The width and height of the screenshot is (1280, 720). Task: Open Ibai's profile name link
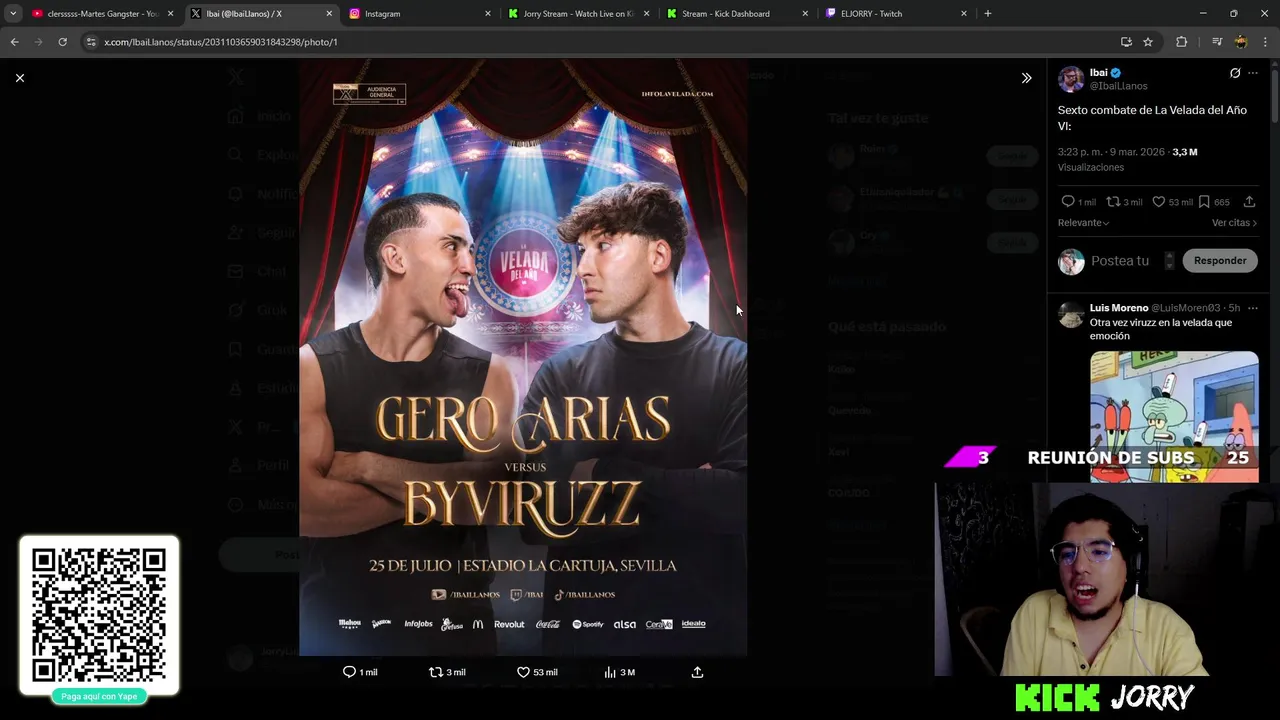coord(1098,73)
